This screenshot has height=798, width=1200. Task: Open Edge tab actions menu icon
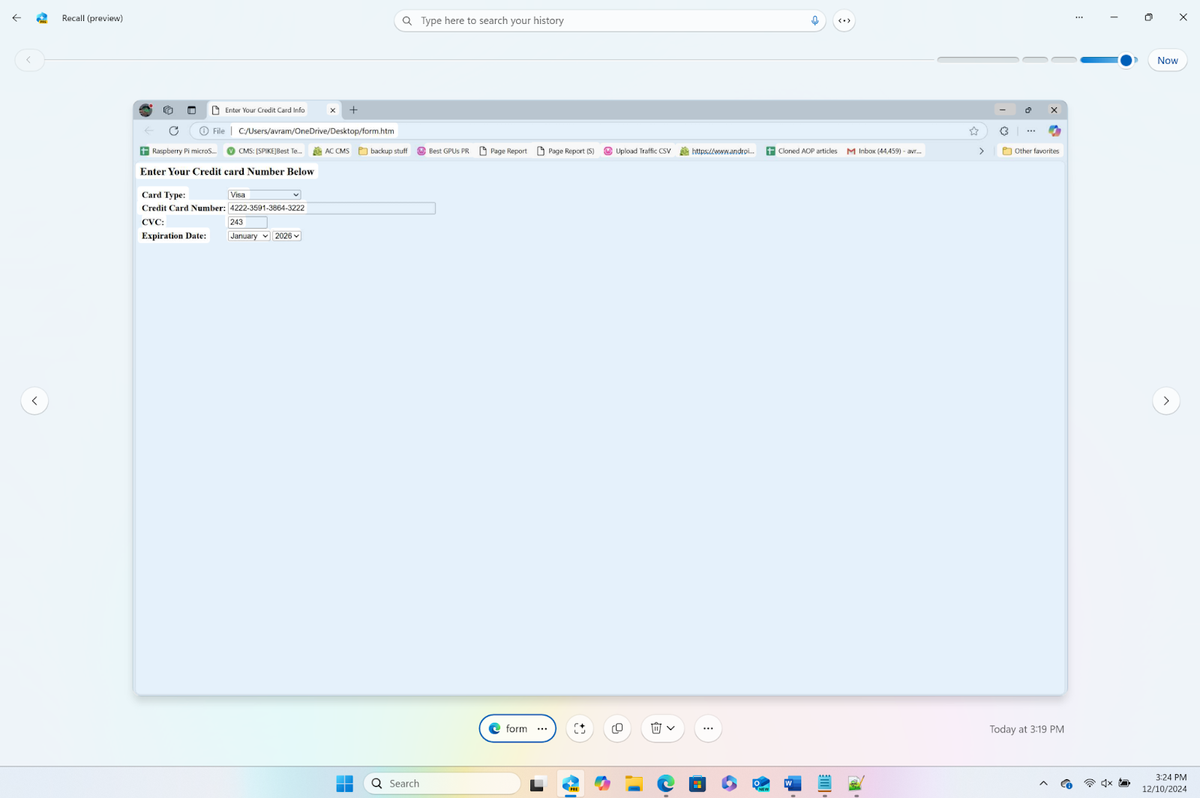pos(191,110)
